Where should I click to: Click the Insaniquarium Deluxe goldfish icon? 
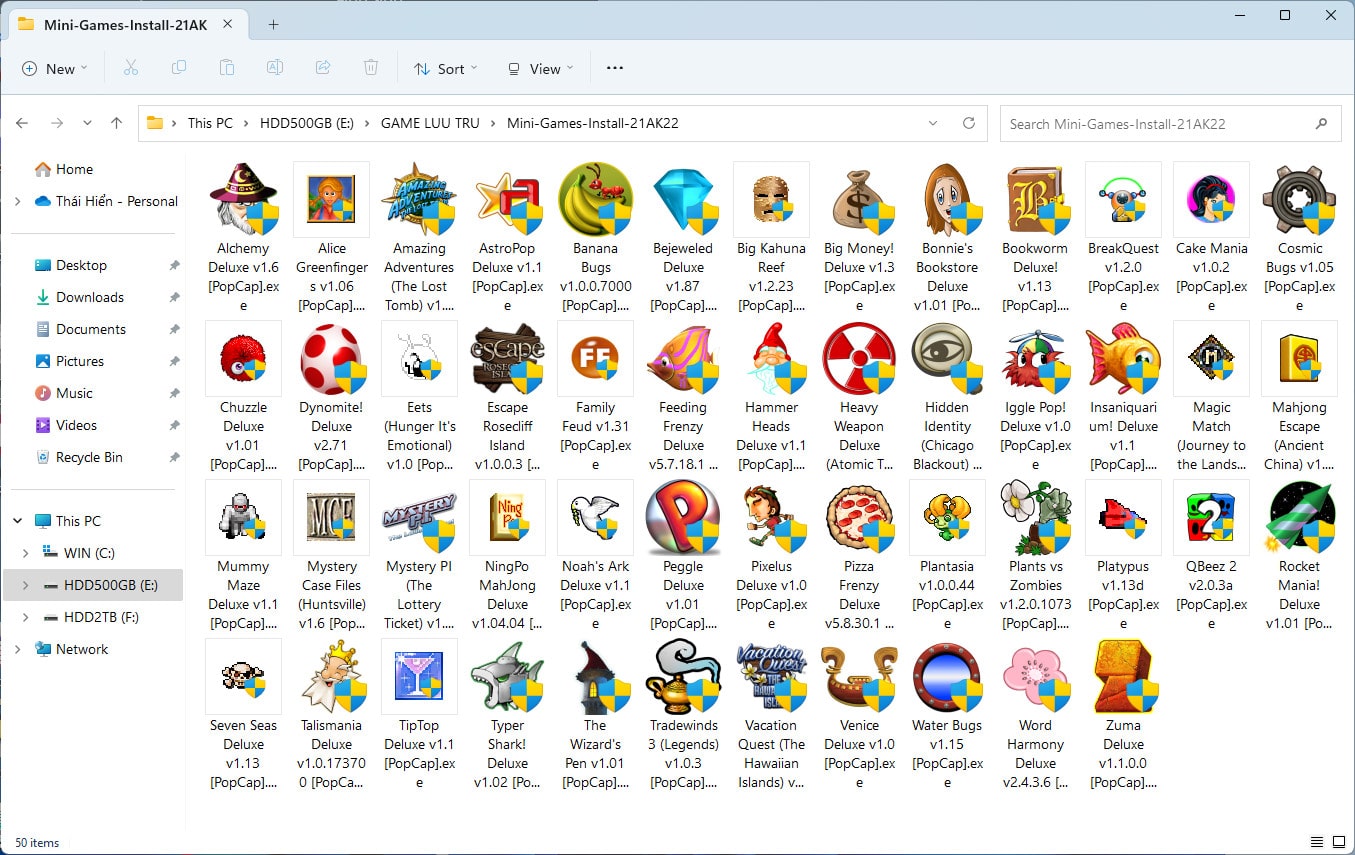coord(1123,358)
